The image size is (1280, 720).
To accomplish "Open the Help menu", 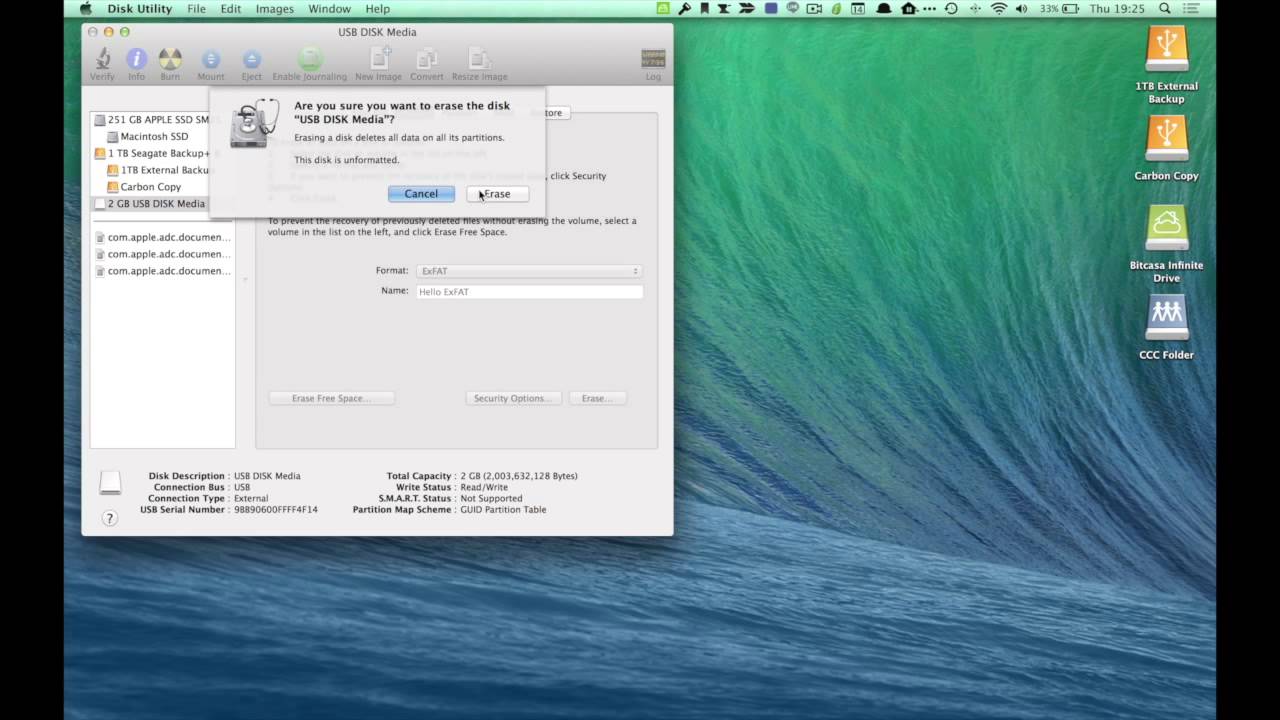I will (377, 8).
